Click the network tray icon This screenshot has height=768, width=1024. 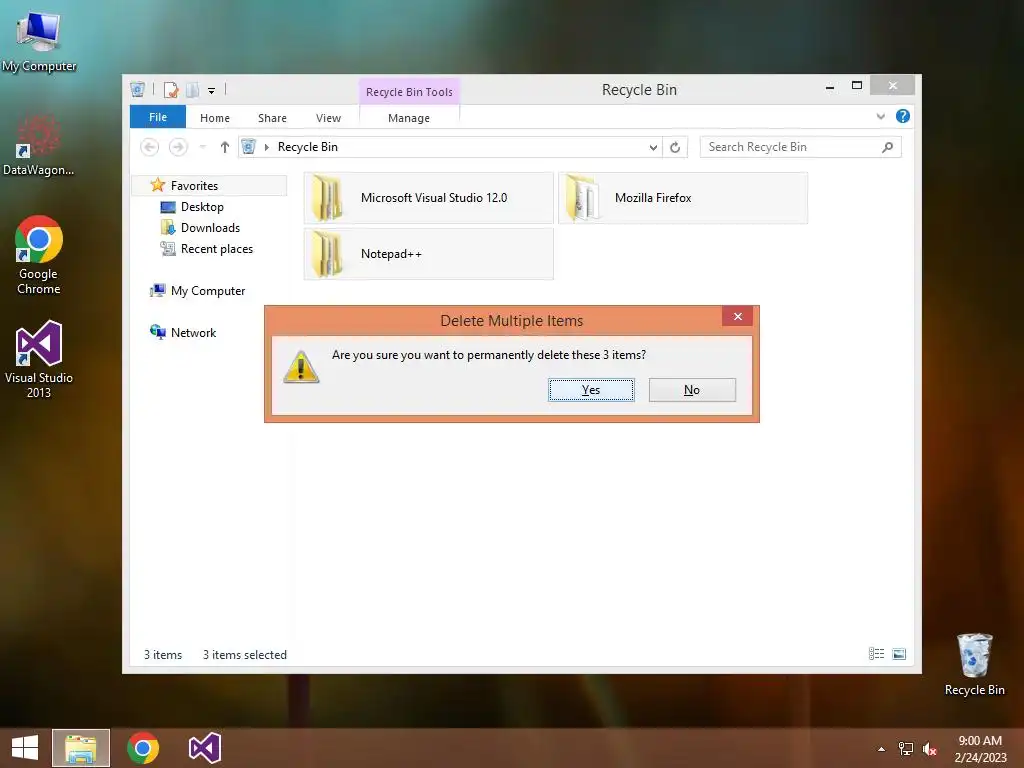tap(906, 749)
